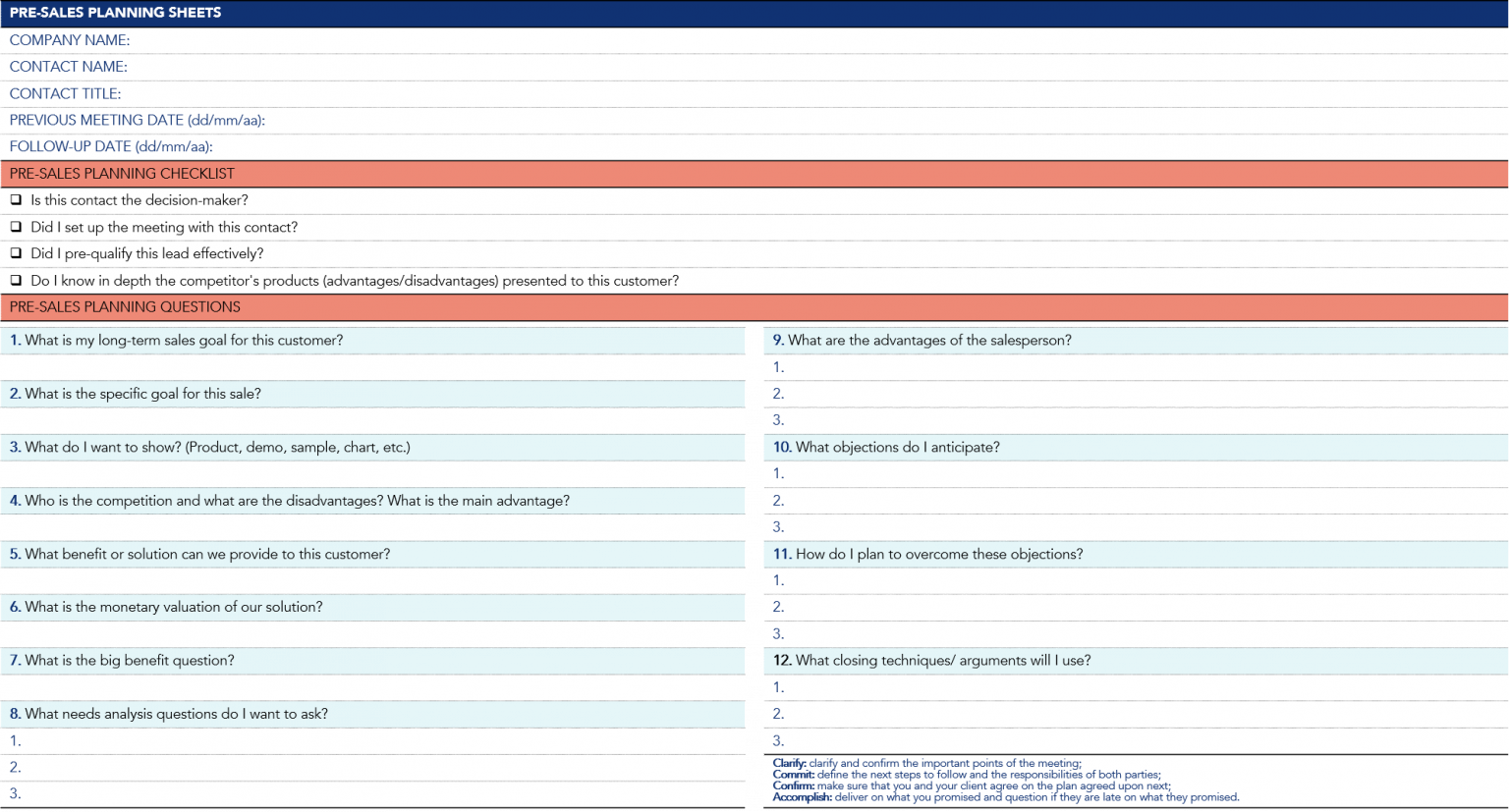Viewport: 1509px width, 812px height.
Task: Click the answer row below the monetary valuation question
Action: coord(373,634)
